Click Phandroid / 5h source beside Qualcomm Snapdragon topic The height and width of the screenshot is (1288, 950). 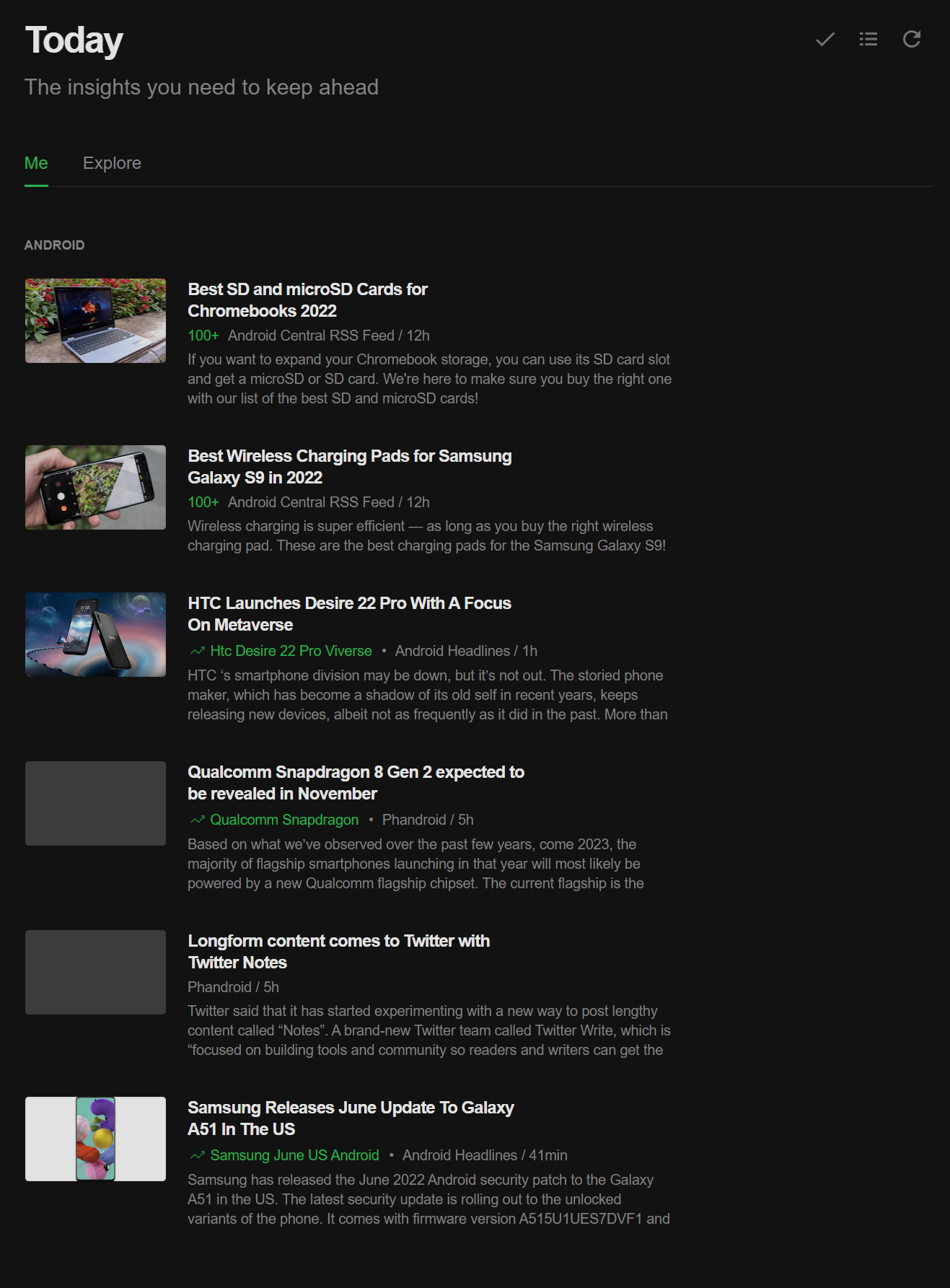click(x=428, y=820)
